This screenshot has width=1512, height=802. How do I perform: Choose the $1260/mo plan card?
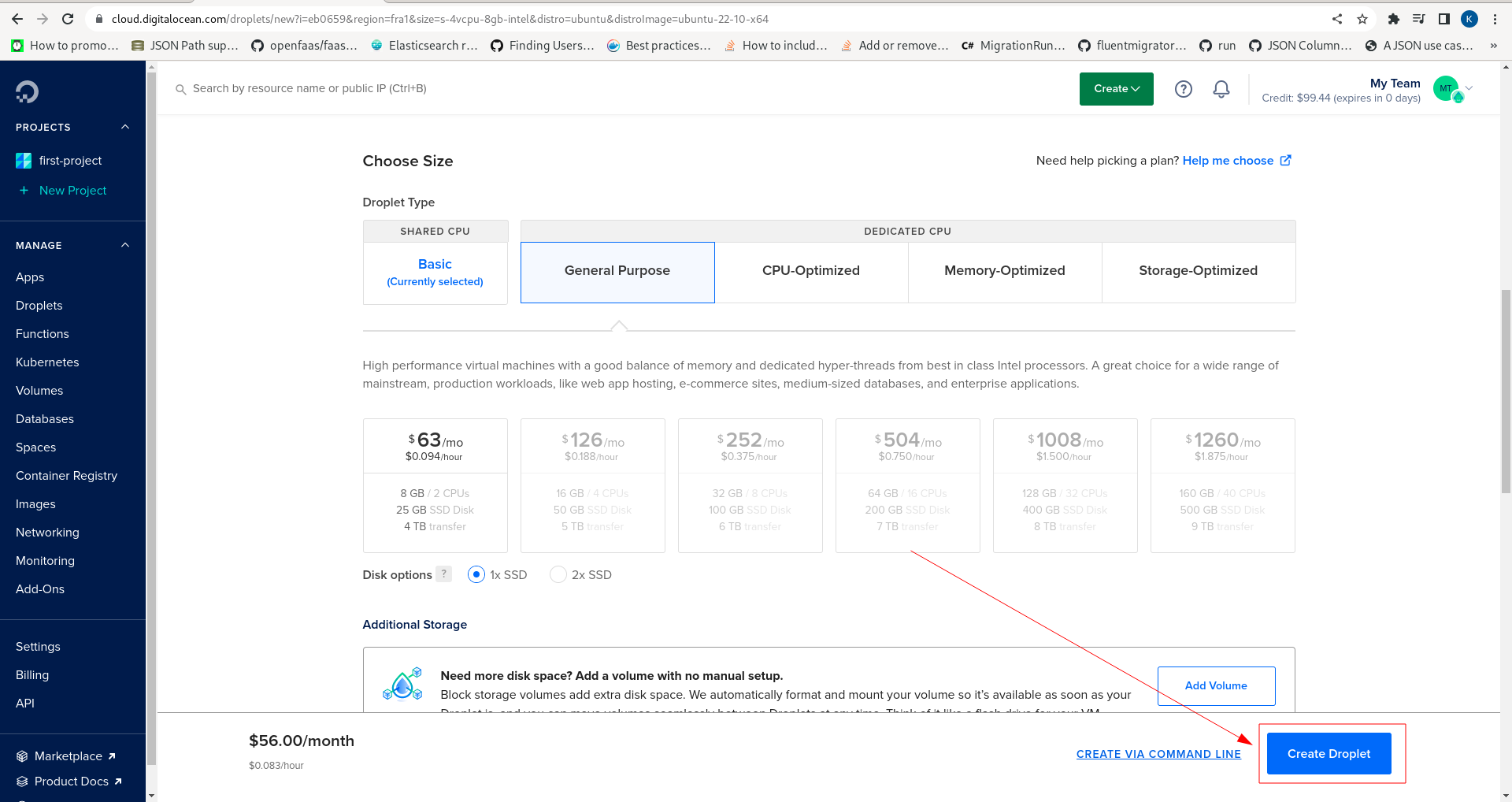[x=1223, y=485]
